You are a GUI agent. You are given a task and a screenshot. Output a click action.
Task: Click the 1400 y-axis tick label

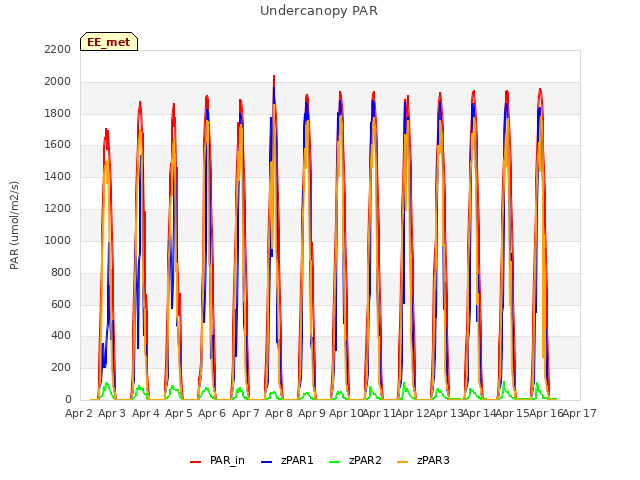[x=58, y=176]
